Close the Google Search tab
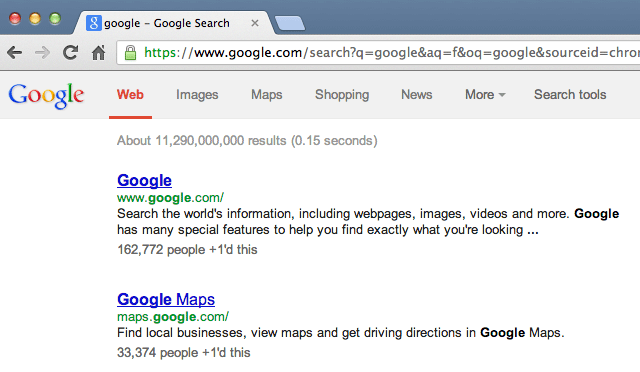The height and width of the screenshot is (372, 640). pyautogui.click(x=255, y=23)
